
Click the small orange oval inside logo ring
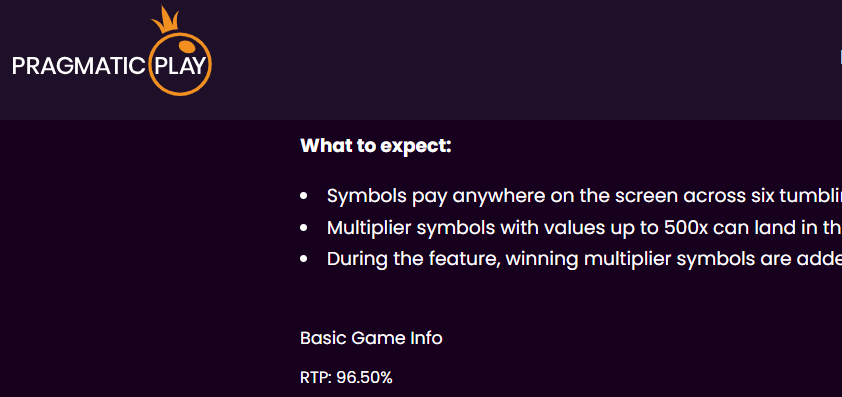[186, 47]
